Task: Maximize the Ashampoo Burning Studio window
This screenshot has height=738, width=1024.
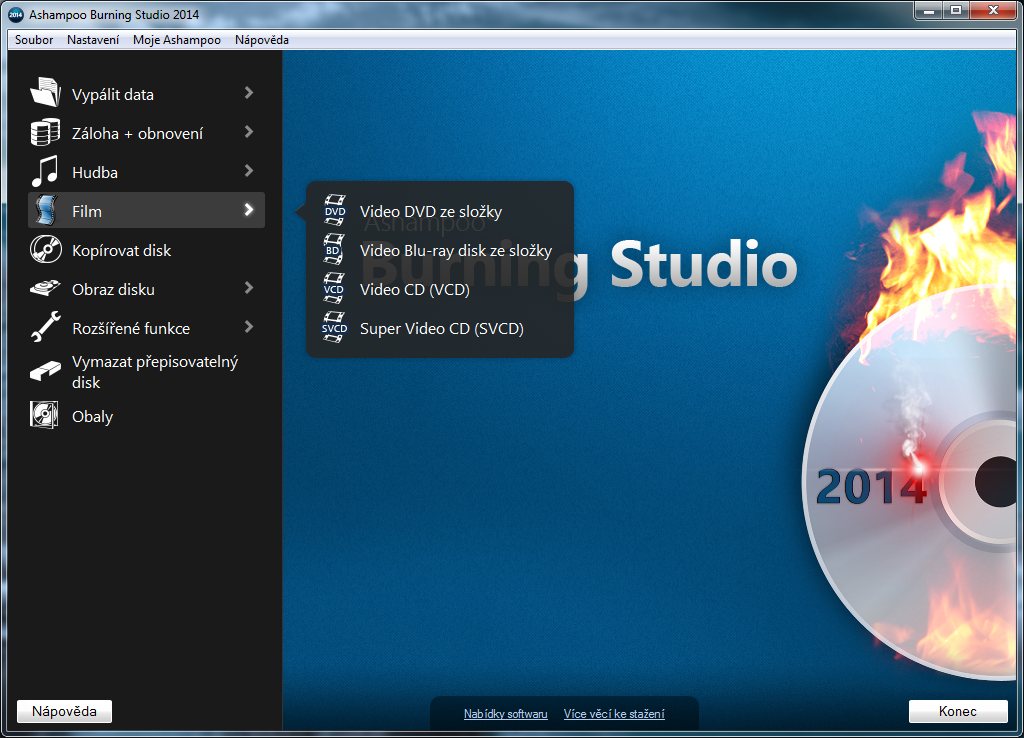Action: click(x=955, y=10)
